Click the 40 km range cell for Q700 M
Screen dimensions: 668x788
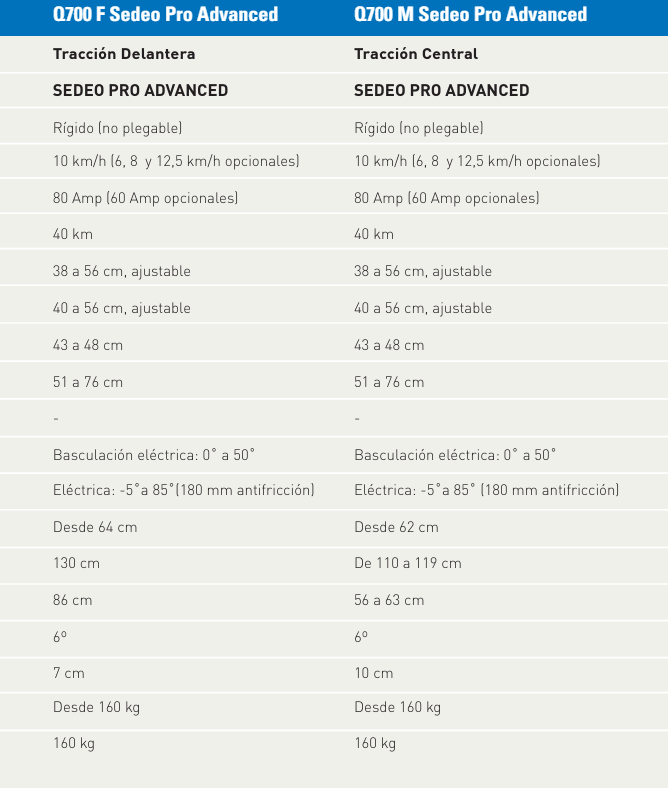pyautogui.click(x=374, y=234)
